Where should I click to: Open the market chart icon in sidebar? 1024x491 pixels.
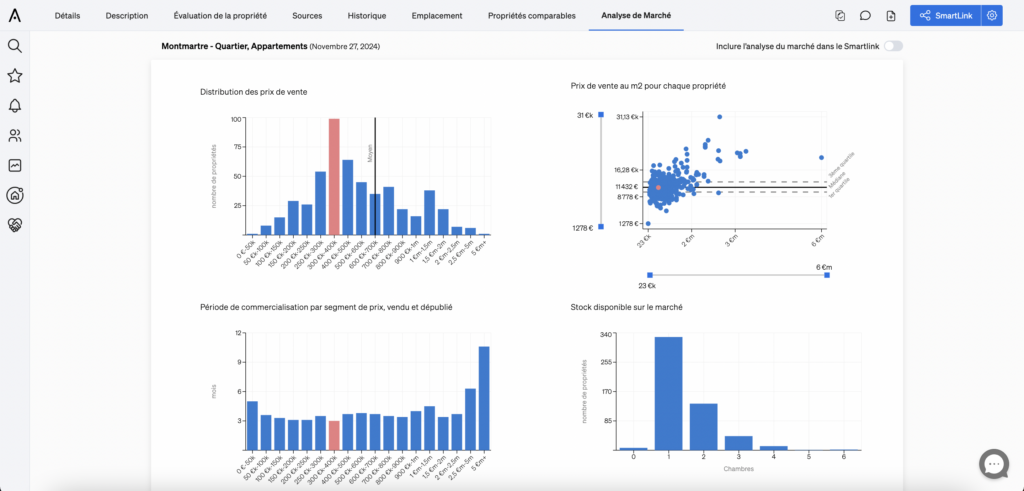tap(14, 165)
